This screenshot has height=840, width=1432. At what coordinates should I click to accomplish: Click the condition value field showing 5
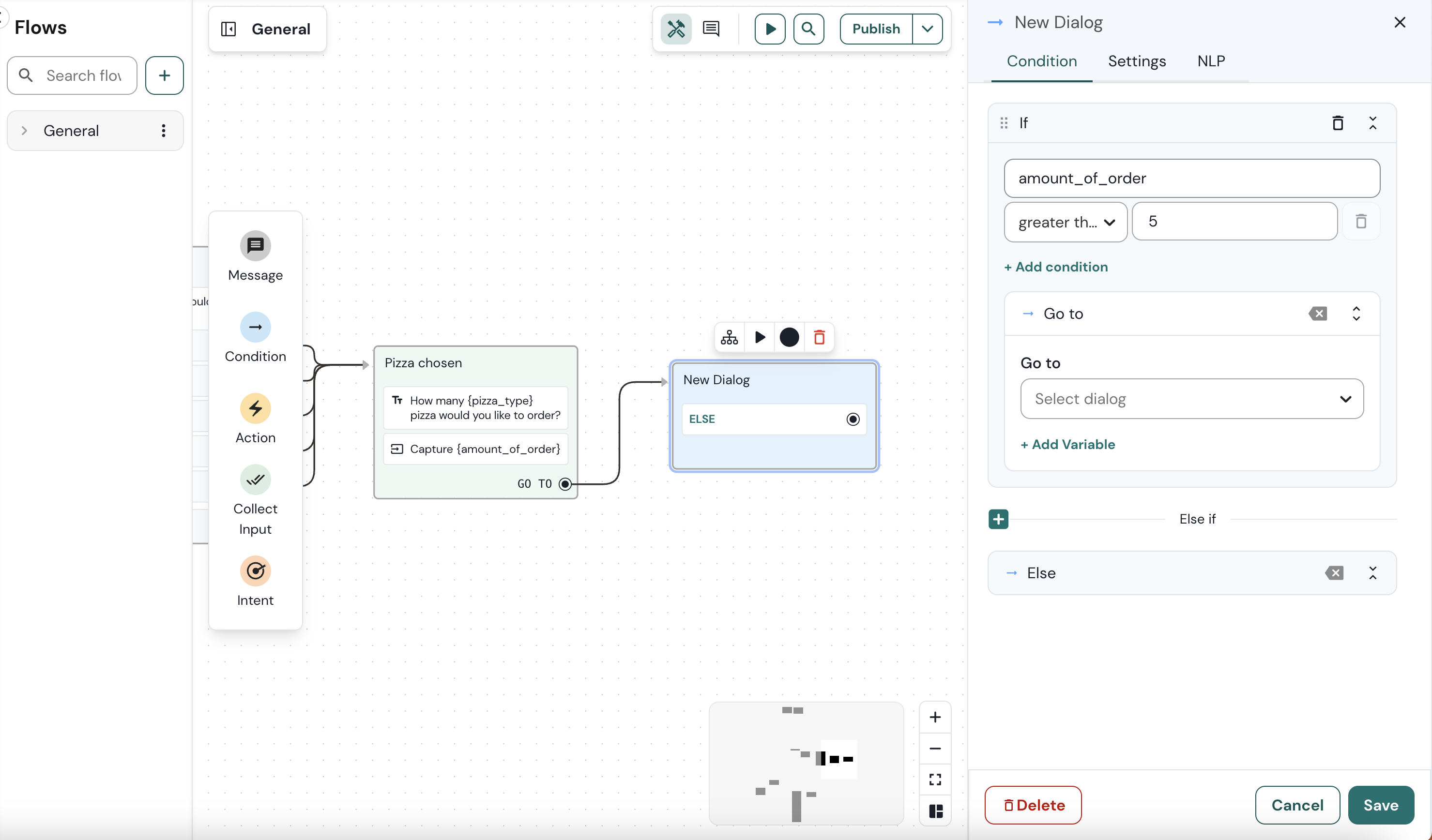point(1234,221)
